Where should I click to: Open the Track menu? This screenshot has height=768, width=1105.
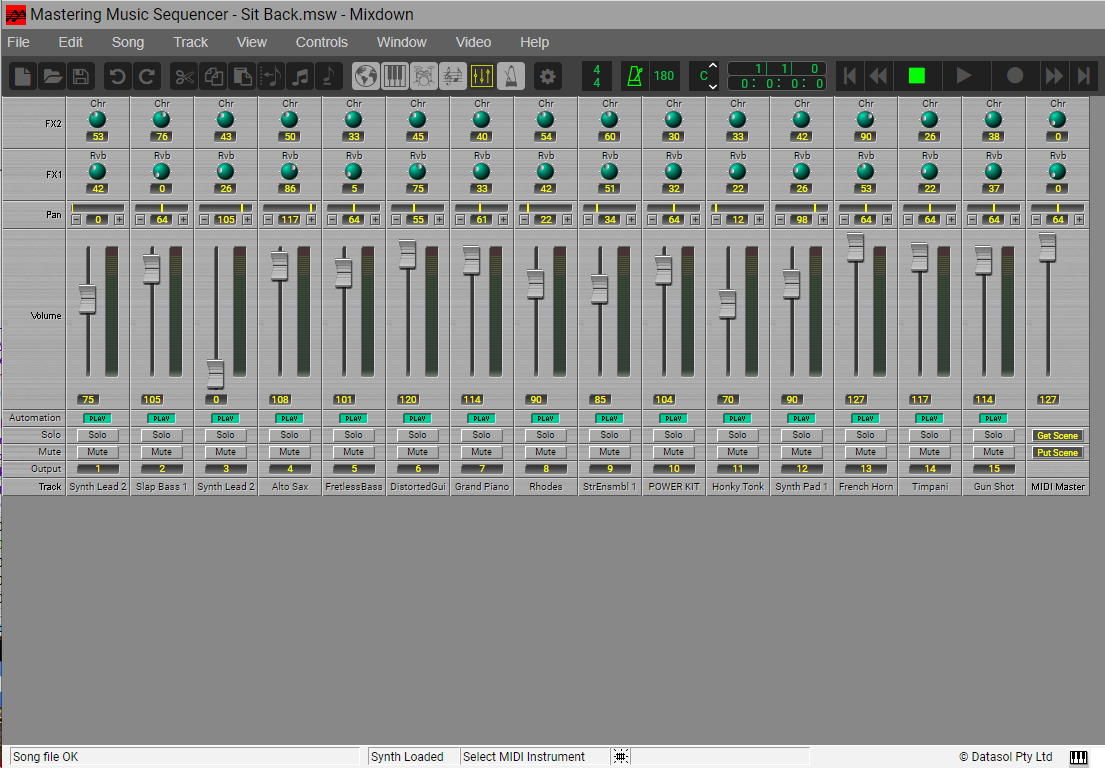coord(190,42)
